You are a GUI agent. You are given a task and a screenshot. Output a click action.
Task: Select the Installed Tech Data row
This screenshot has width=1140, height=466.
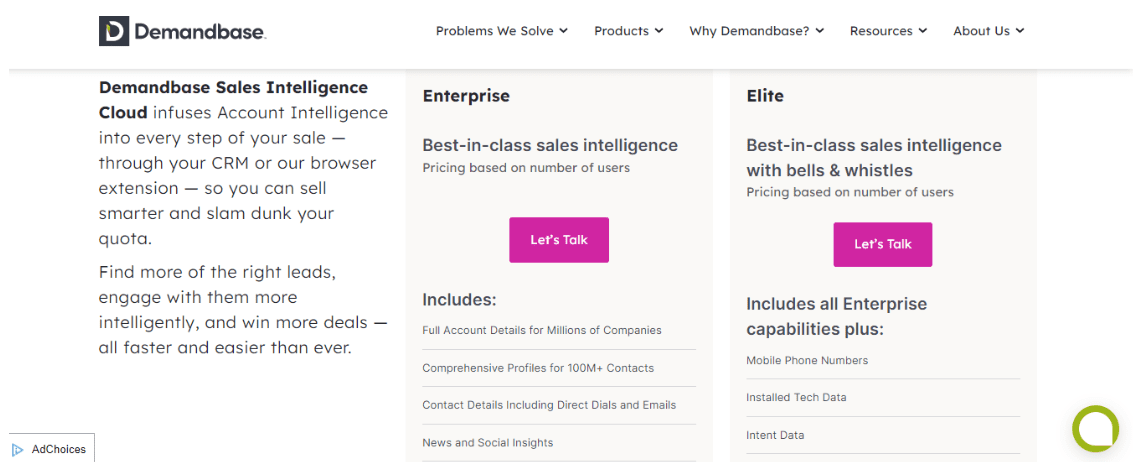(883, 398)
